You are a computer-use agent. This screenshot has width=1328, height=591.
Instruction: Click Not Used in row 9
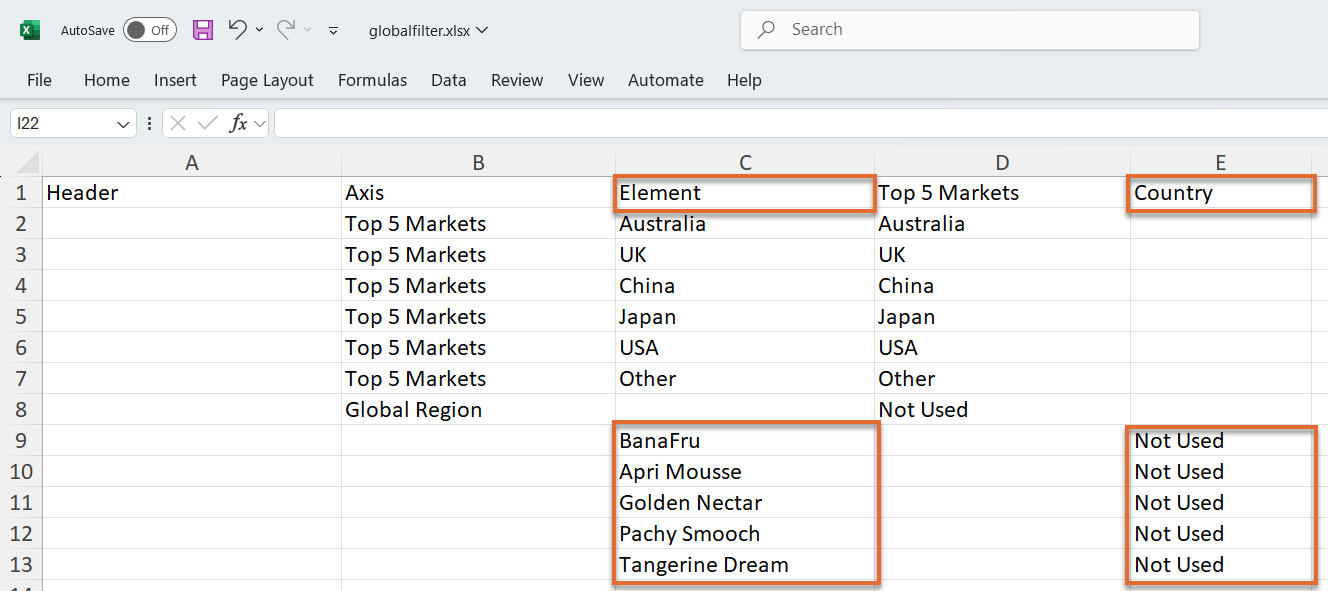1220,441
